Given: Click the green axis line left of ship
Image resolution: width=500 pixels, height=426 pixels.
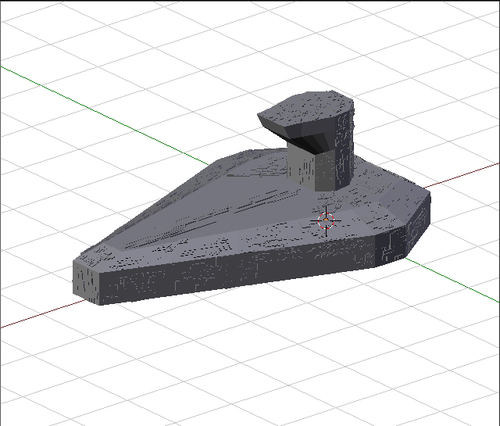Looking at the screenshot, I should pos(103,115).
